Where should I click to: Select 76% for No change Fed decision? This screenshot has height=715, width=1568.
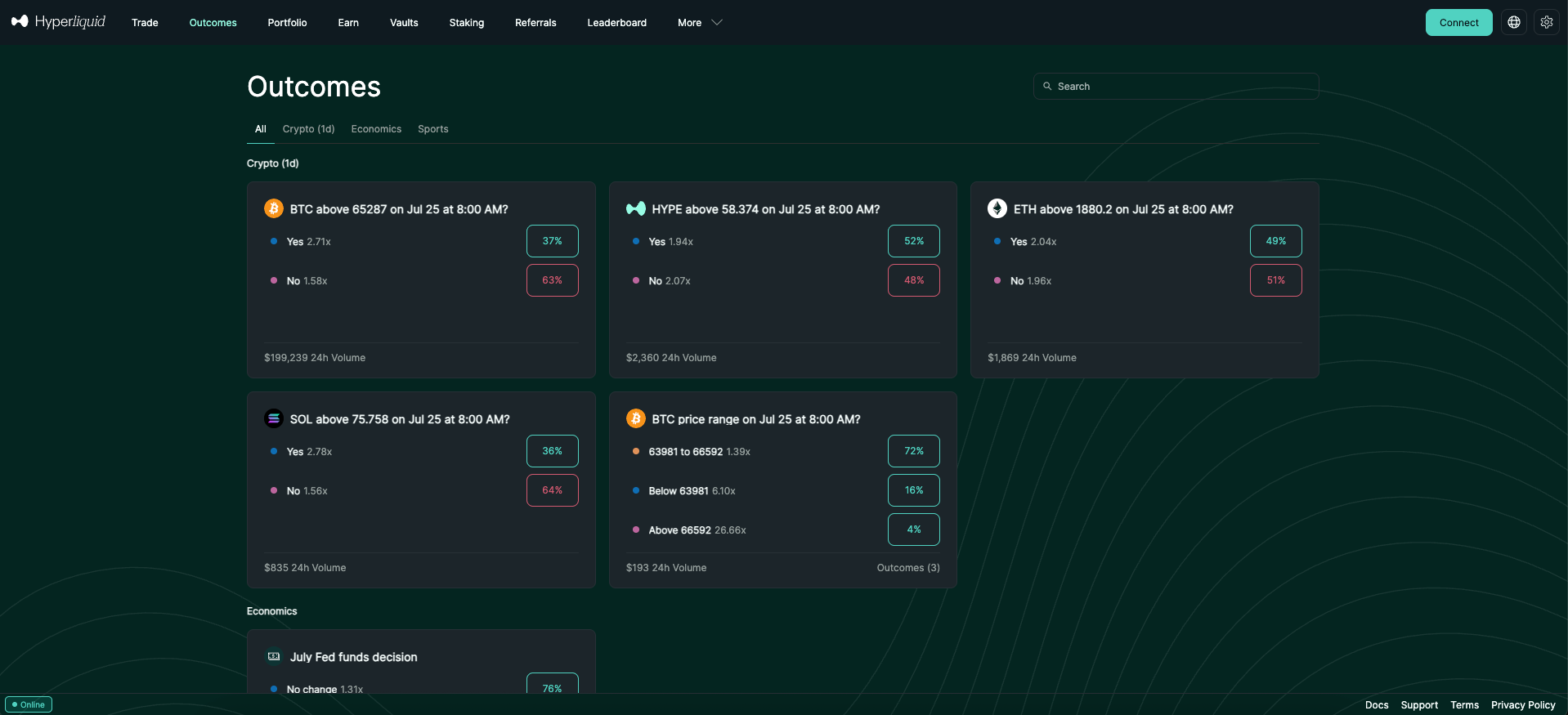click(x=553, y=685)
